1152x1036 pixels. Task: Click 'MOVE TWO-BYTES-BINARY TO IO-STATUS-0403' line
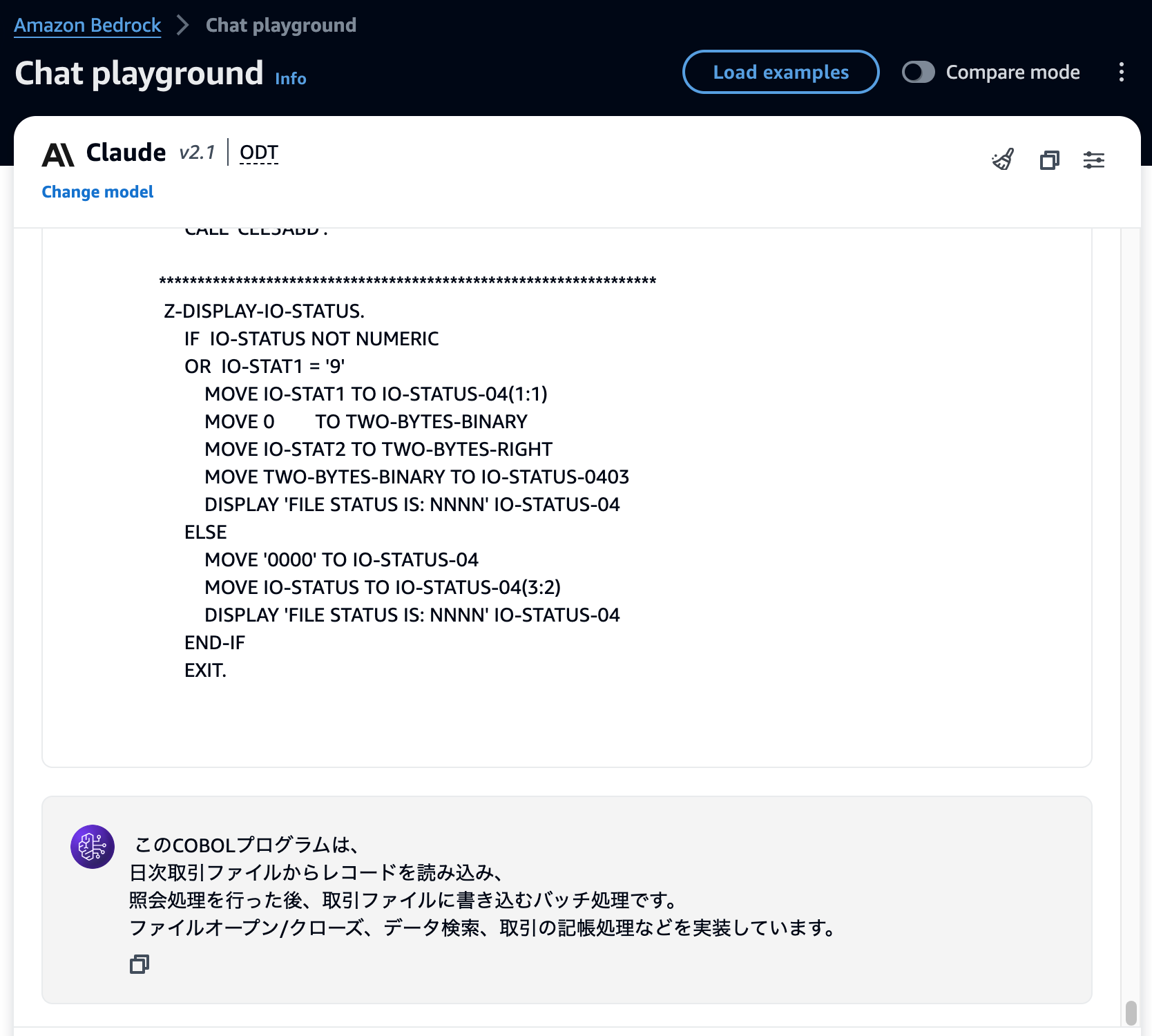tap(416, 477)
